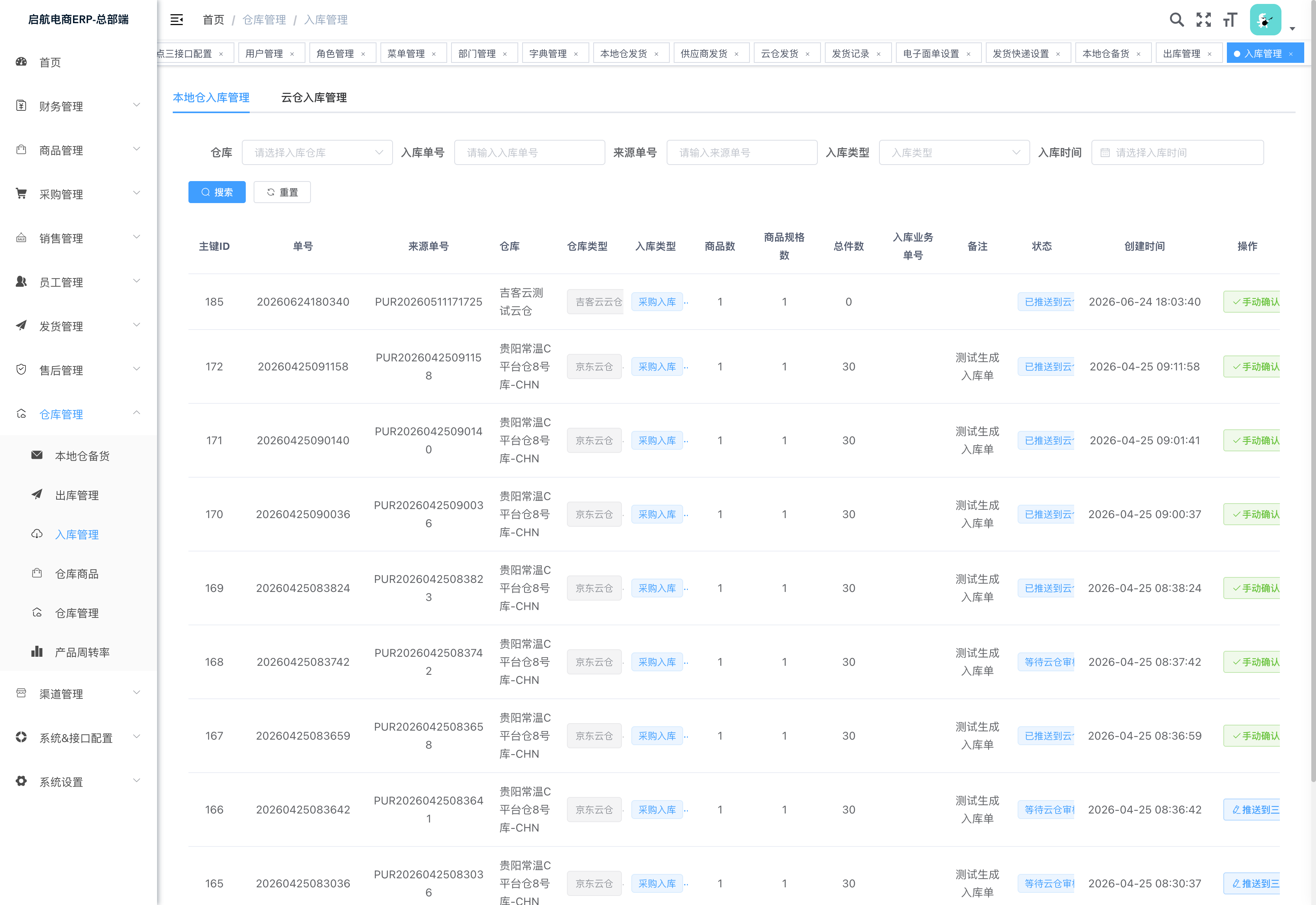Select the 本地仓入库管理 tab
Screen dimensions: 1316x905
(x=211, y=97)
